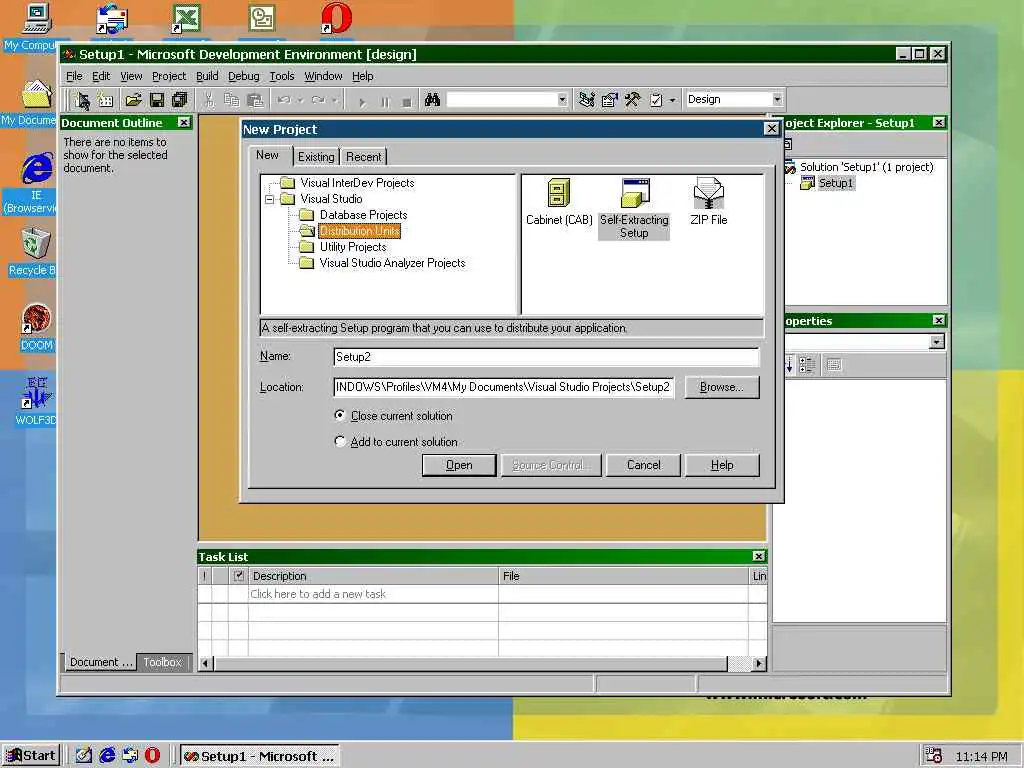This screenshot has height=768, width=1024.
Task: Click the Save All toolbar icon
Action: click(180, 100)
